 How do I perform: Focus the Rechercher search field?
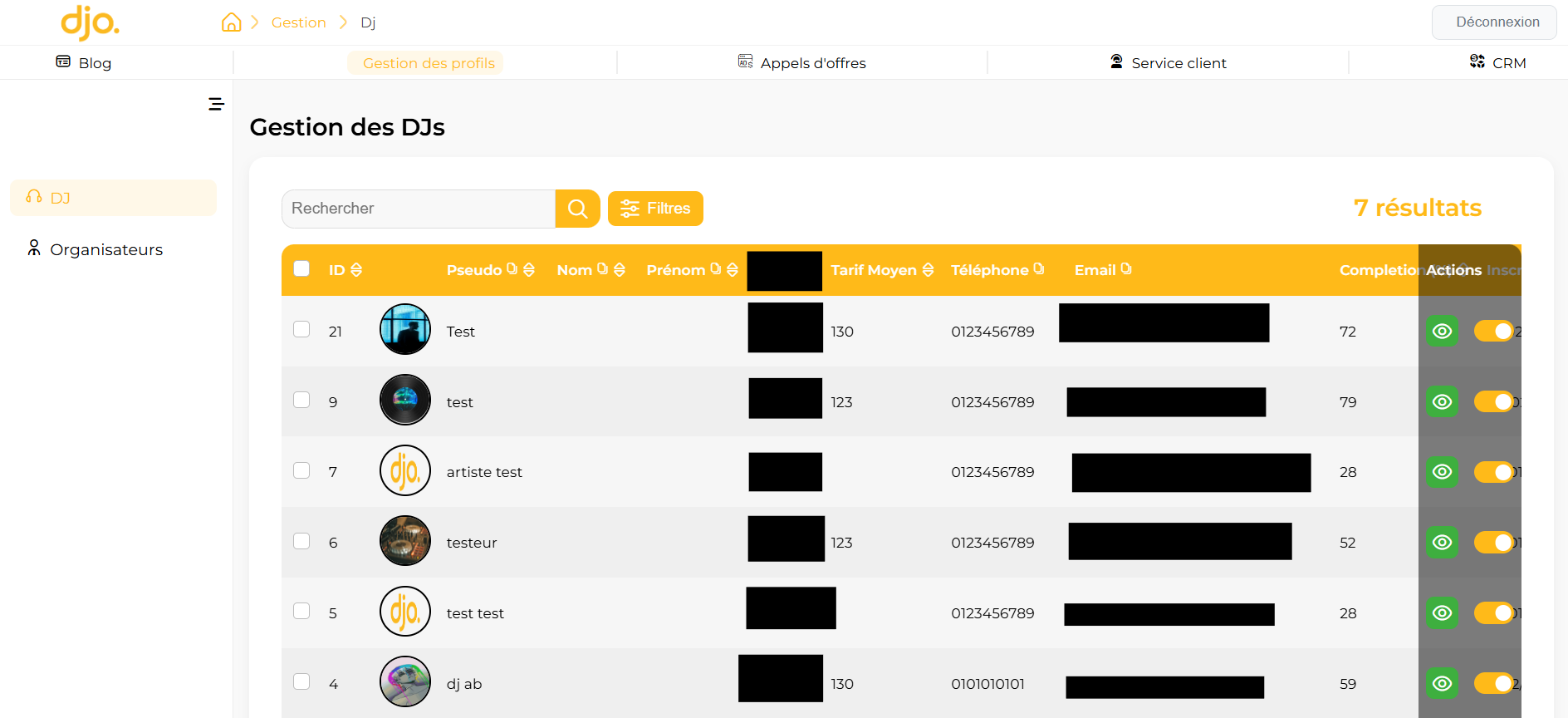tap(418, 209)
